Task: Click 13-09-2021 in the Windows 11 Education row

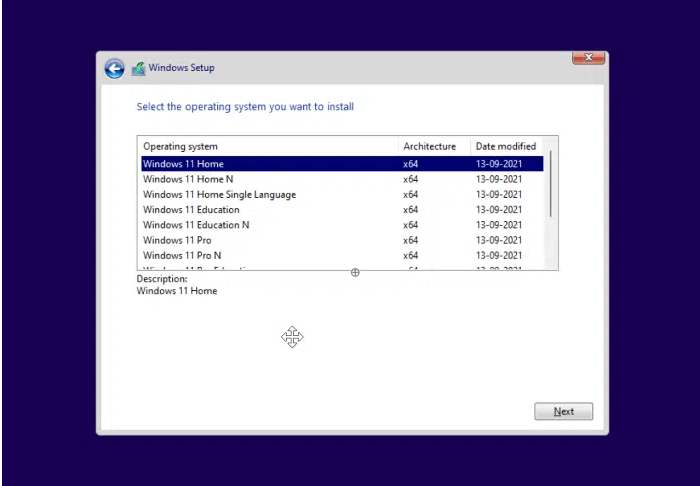Action: pyautogui.click(x=499, y=210)
